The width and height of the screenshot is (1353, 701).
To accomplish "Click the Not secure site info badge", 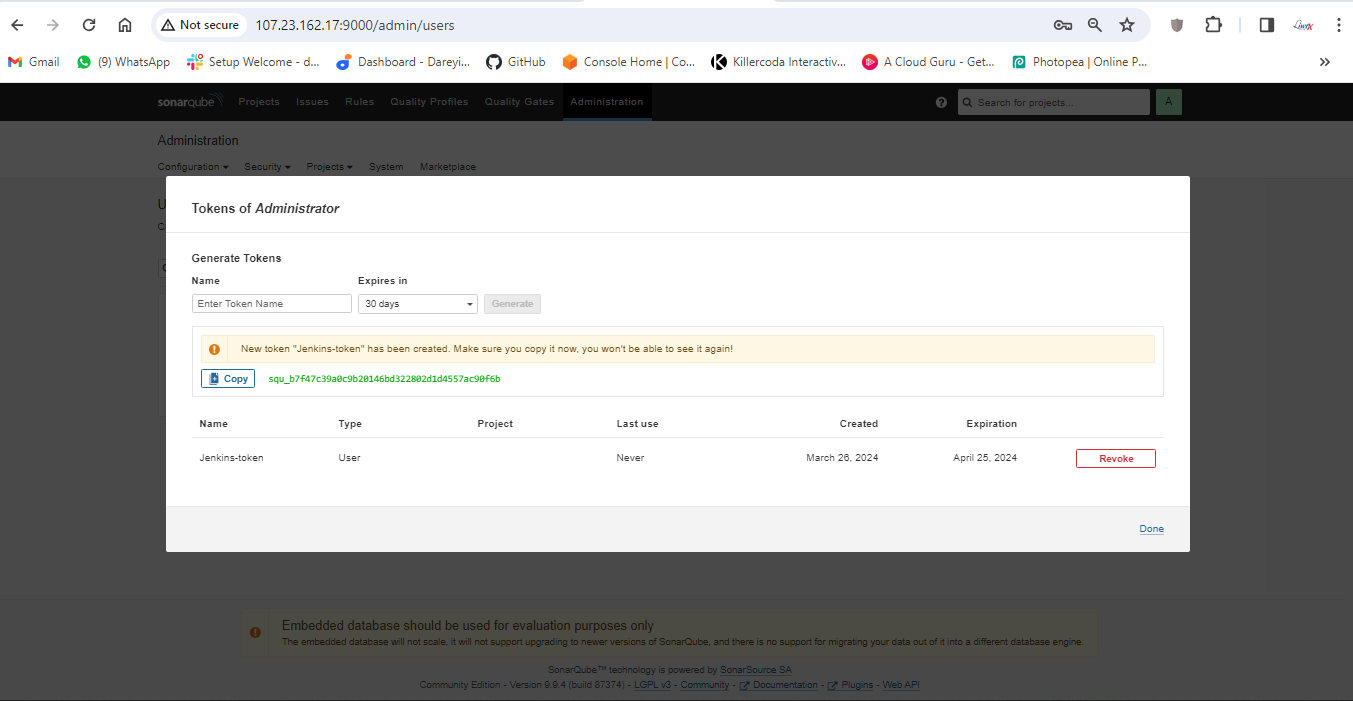I will click(x=199, y=25).
